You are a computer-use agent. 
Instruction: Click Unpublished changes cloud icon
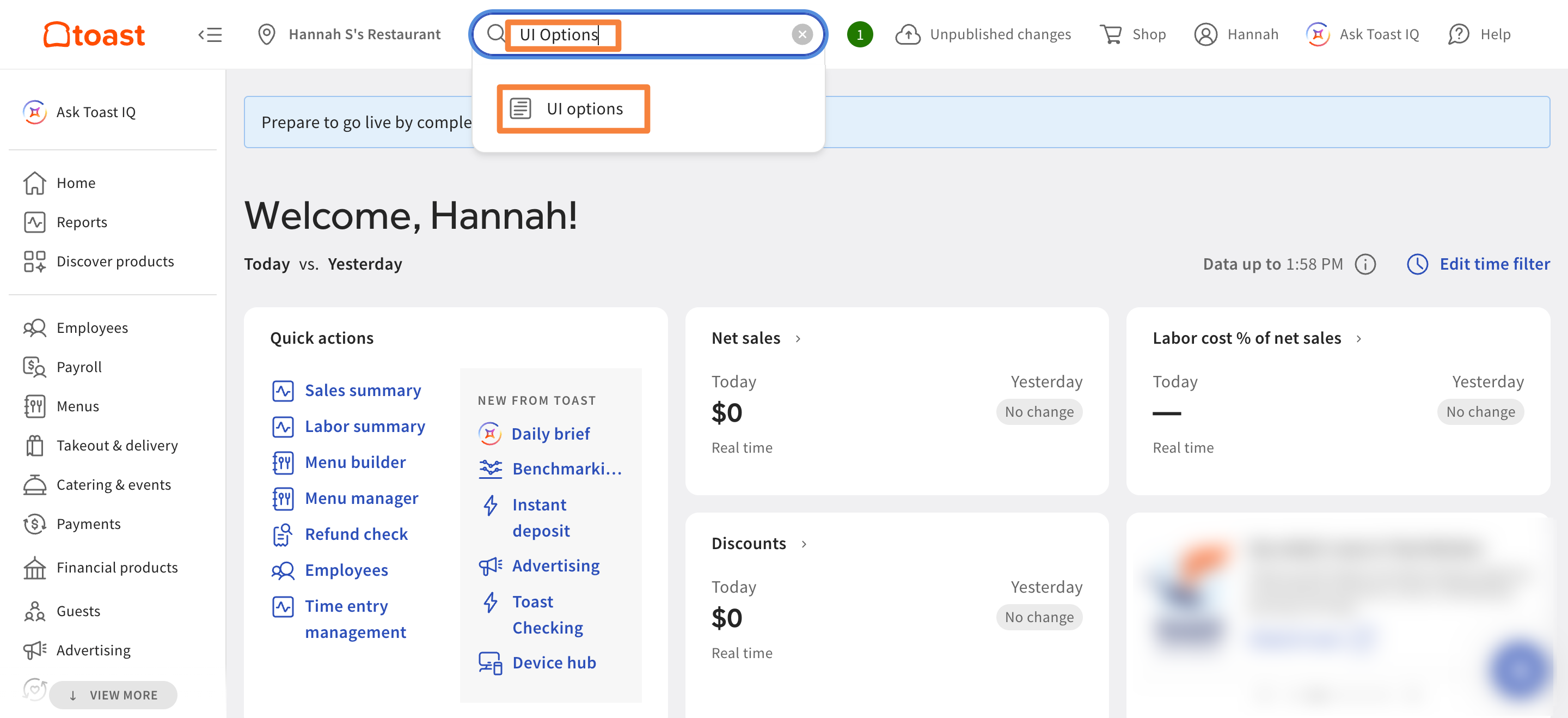point(908,35)
